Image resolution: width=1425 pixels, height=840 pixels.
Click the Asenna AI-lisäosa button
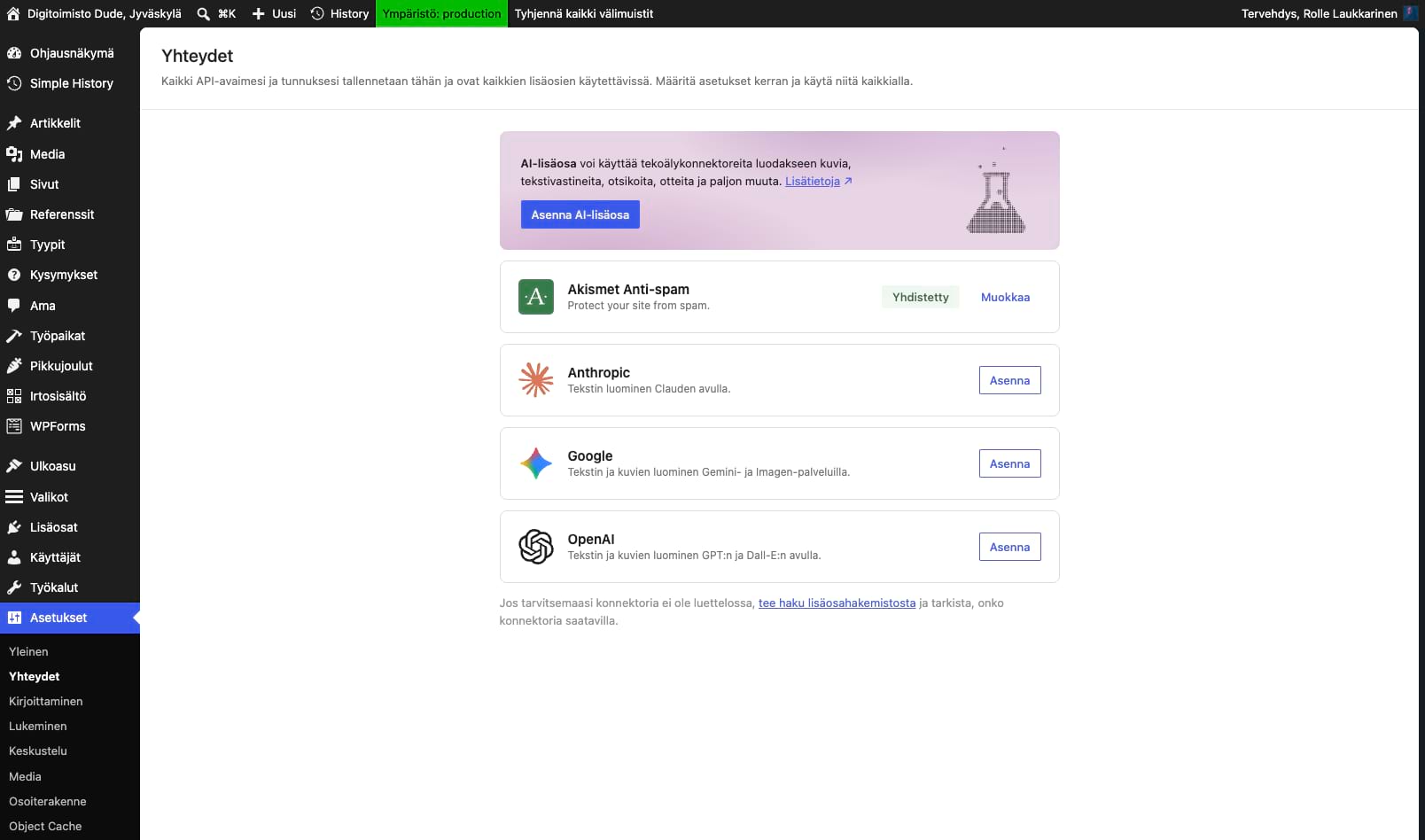(580, 214)
